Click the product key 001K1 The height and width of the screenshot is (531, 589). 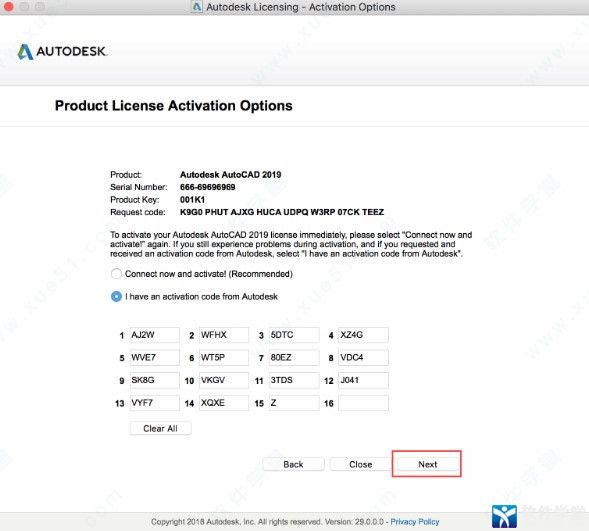click(x=192, y=199)
